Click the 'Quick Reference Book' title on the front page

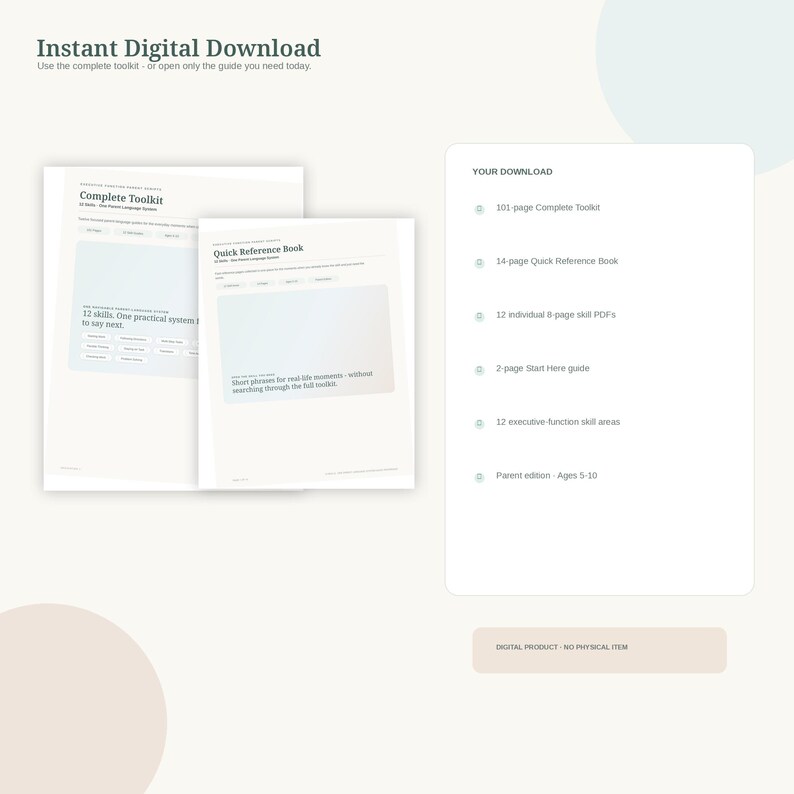258,250
